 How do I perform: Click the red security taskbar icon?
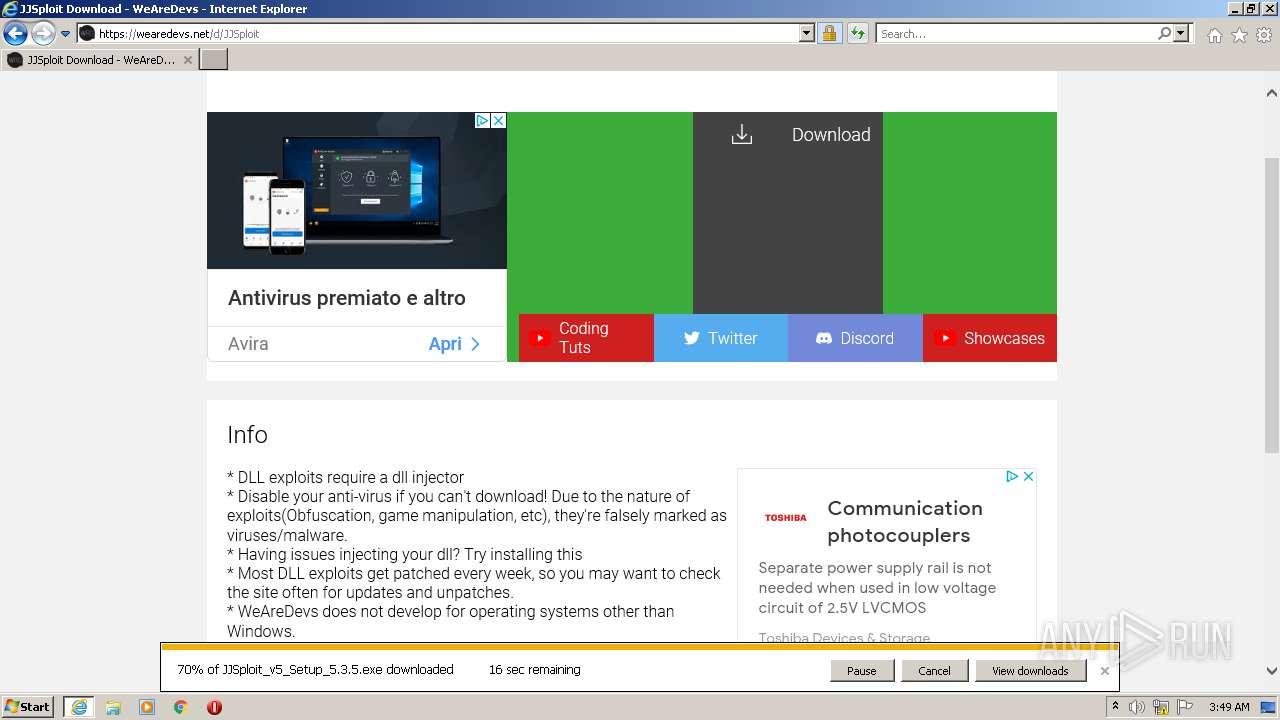pos(214,707)
